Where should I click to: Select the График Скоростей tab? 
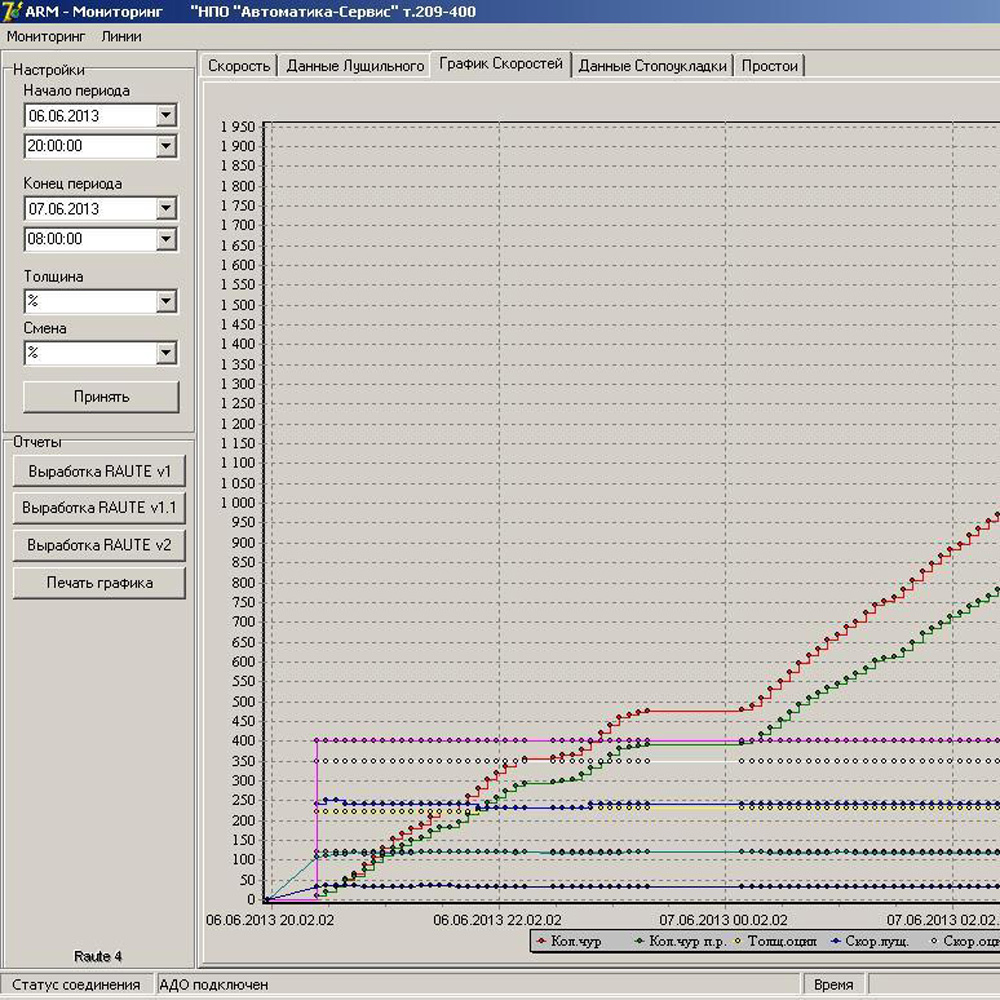pos(501,64)
